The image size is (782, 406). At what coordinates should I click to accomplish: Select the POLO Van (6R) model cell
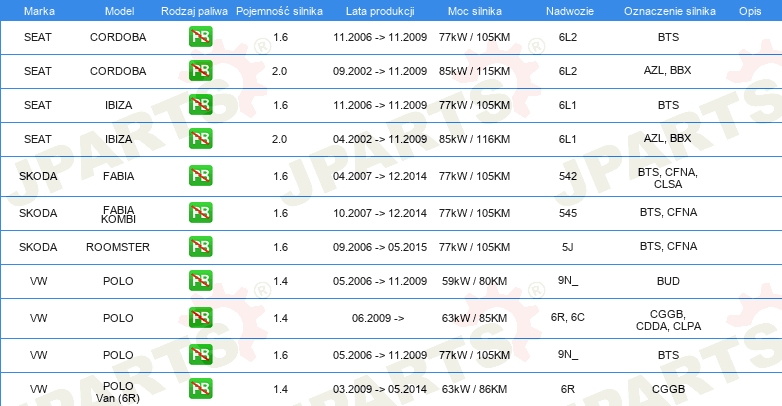click(x=118, y=392)
